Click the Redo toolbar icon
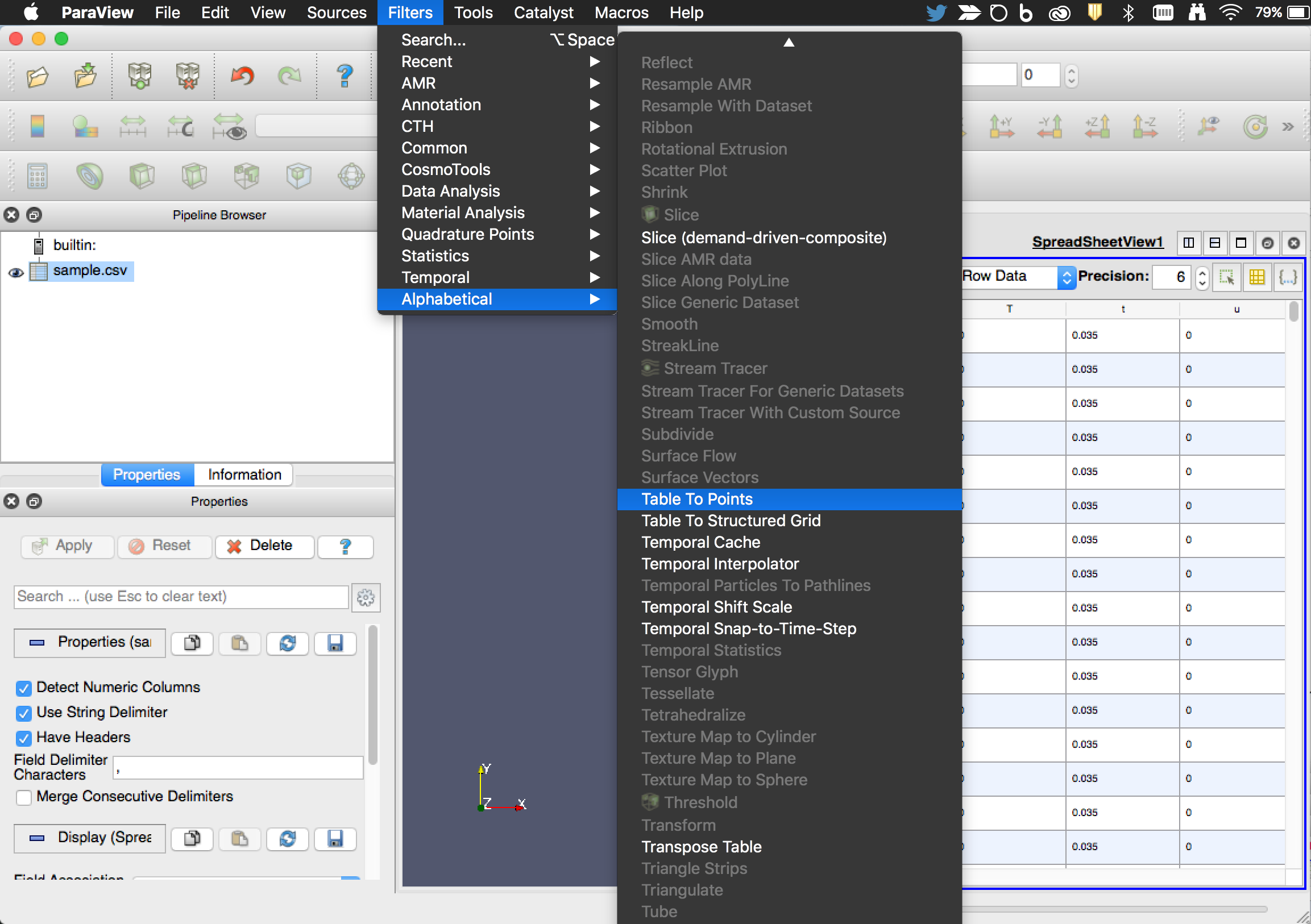 (289, 75)
